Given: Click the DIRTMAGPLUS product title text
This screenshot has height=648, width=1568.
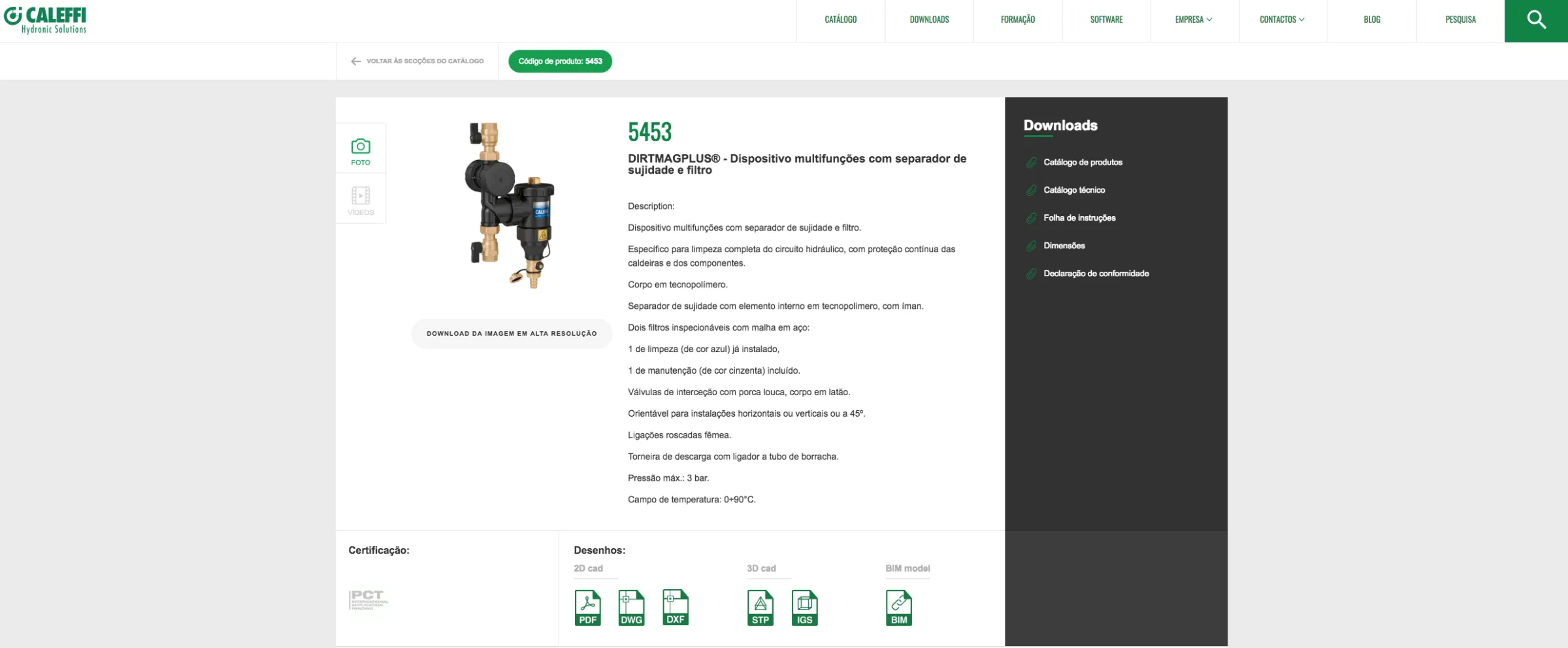Looking at the screenshot, I should point(797,165).
